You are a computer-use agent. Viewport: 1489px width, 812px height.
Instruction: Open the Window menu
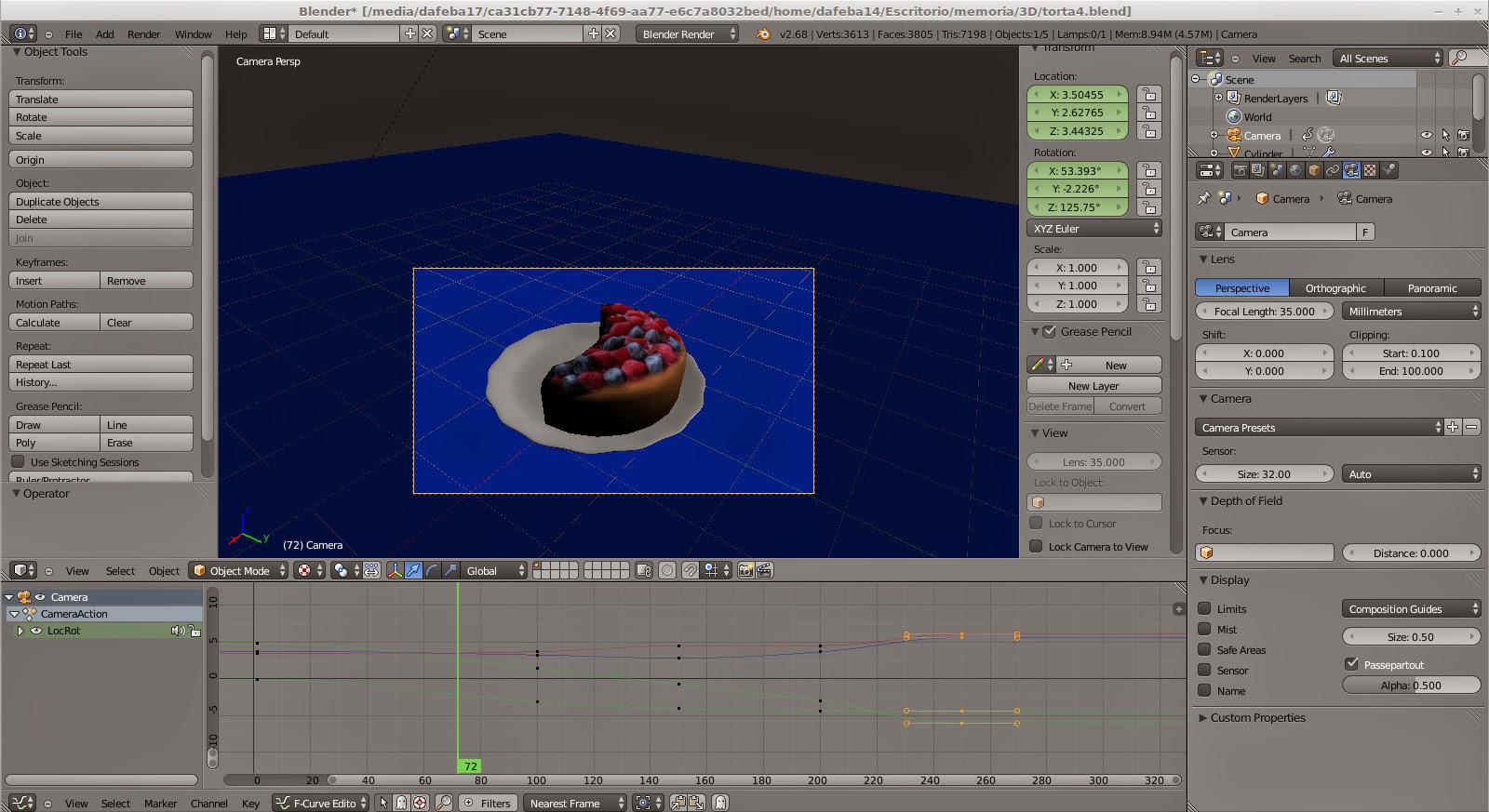pos(193,33)
